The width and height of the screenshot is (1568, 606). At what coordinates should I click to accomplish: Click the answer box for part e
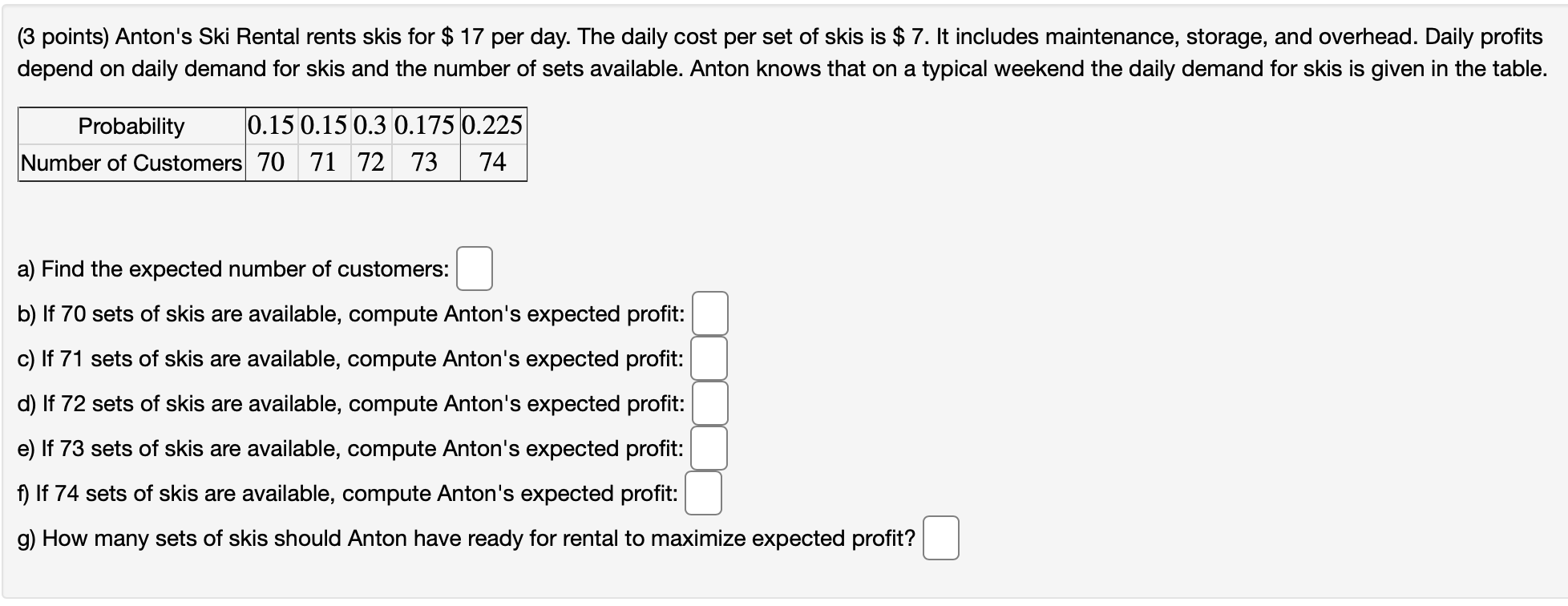tap(709, 448)
